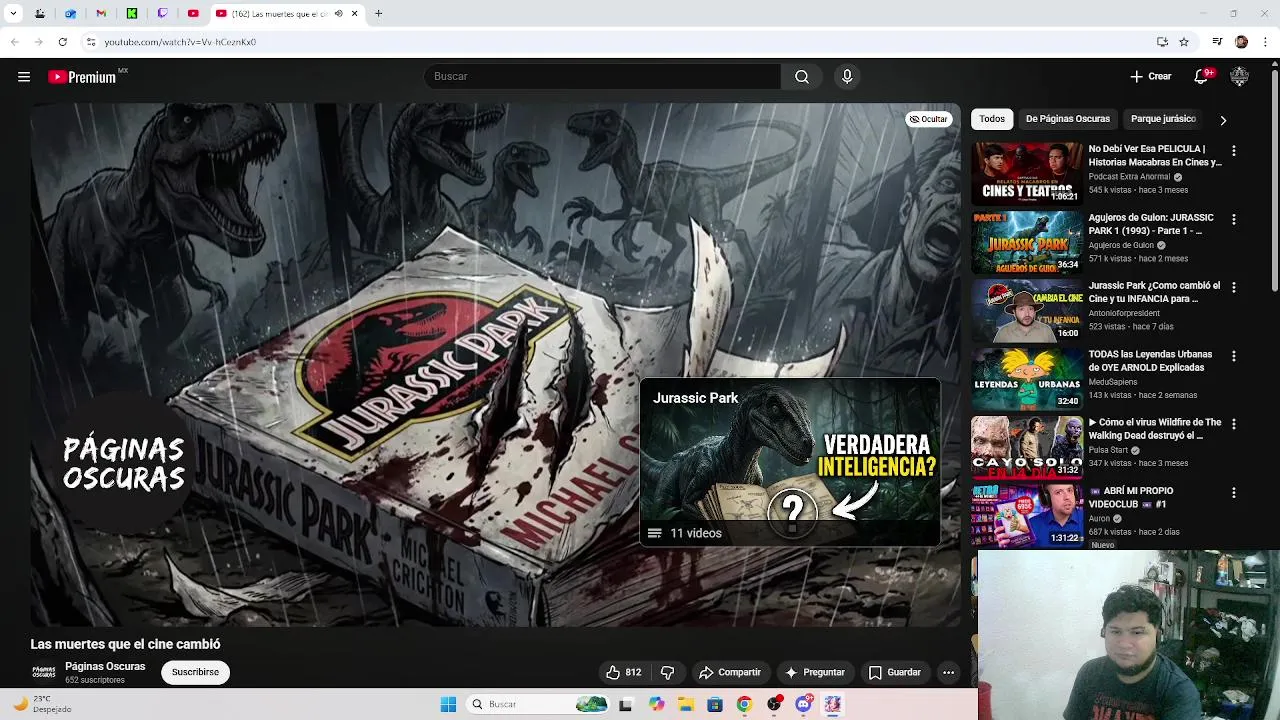1280x720 pixels.
Task: Like the video with 812 likes
Action: [x=623, y=672]
